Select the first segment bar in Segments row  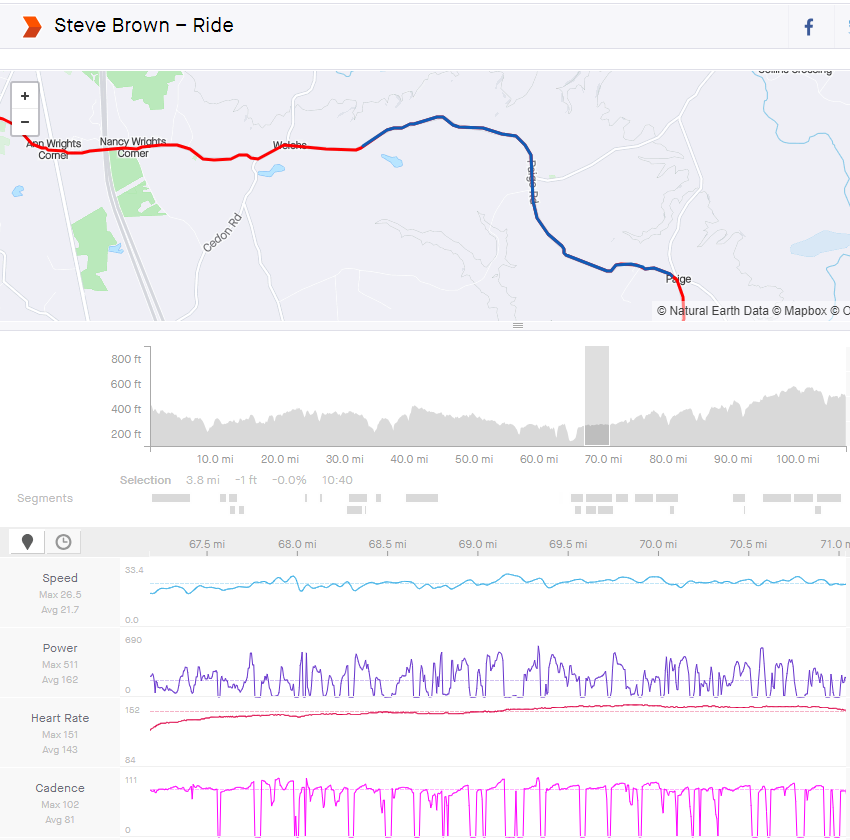click(170, 498)
